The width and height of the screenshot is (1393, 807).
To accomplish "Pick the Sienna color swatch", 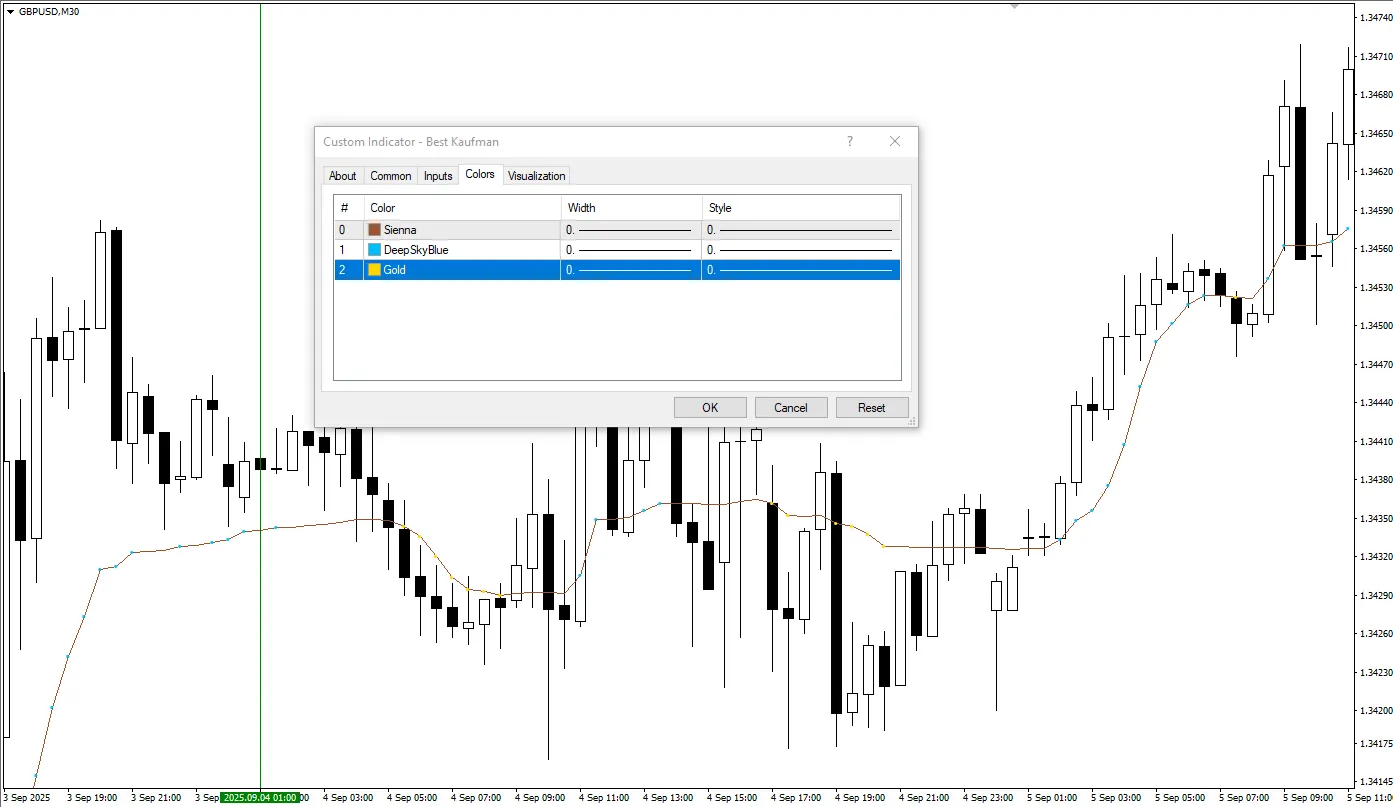I will (375, 230).
